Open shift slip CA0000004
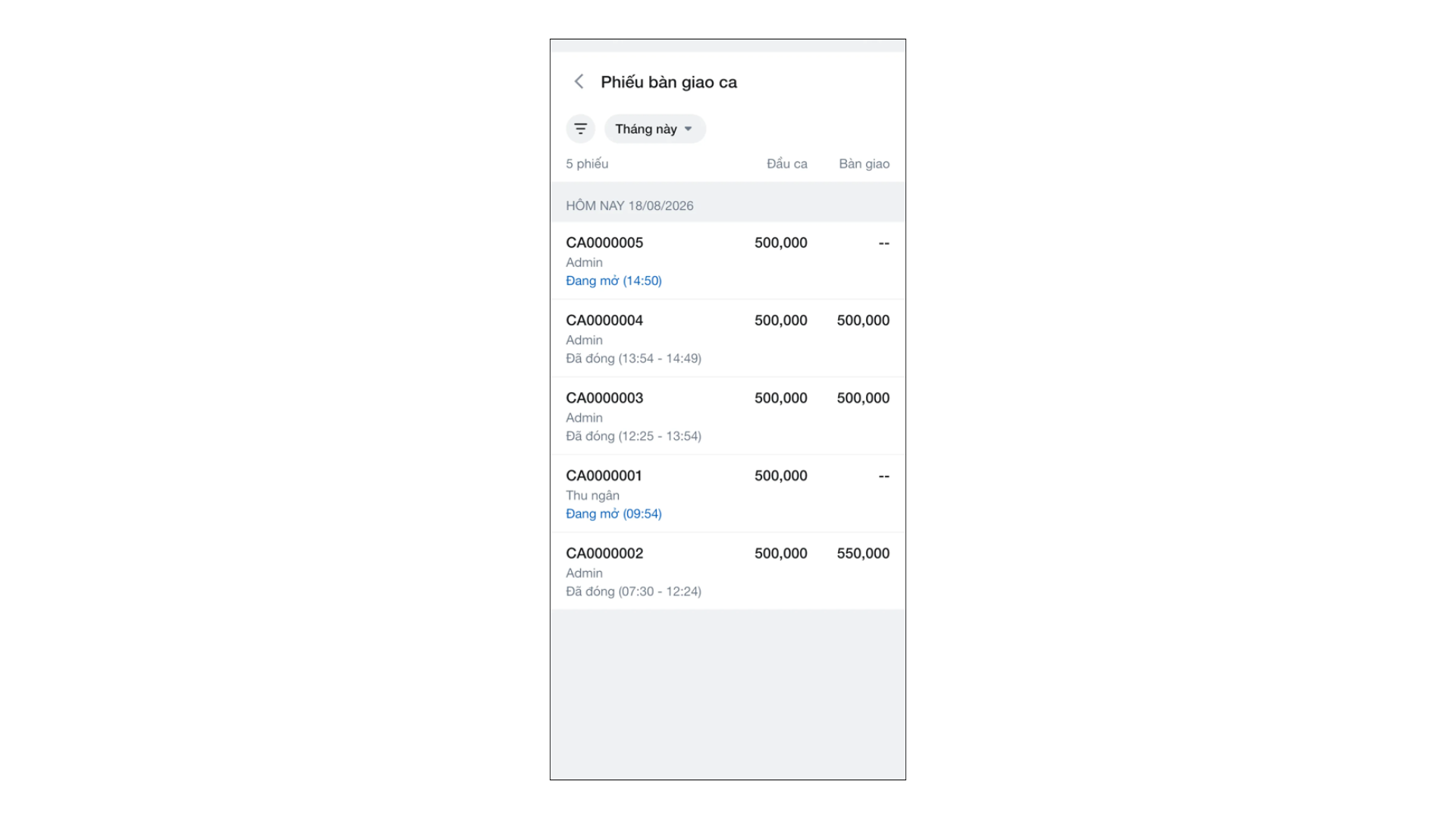 pos(727,339)
